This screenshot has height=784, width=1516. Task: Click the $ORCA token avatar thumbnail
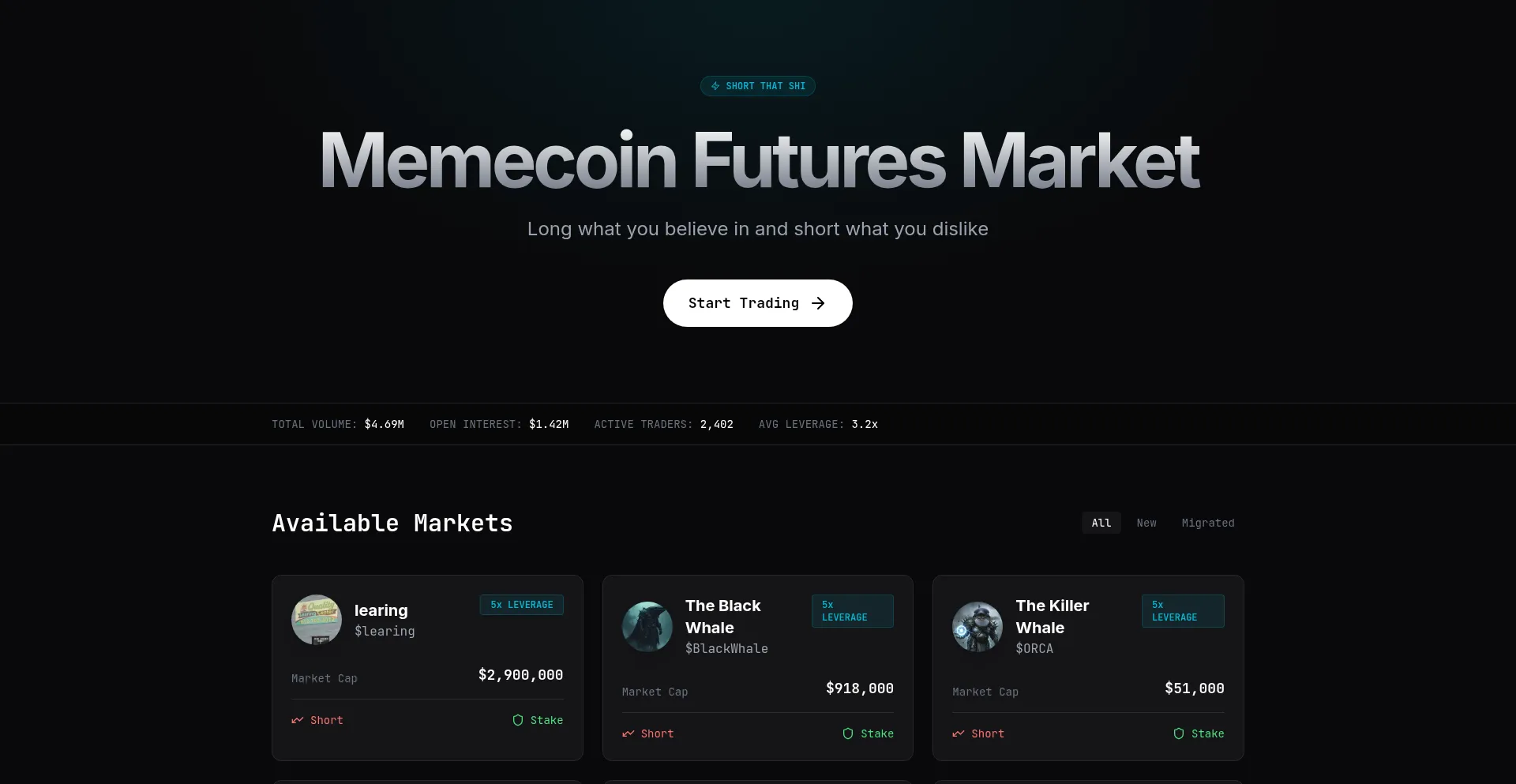click(977, 627)
